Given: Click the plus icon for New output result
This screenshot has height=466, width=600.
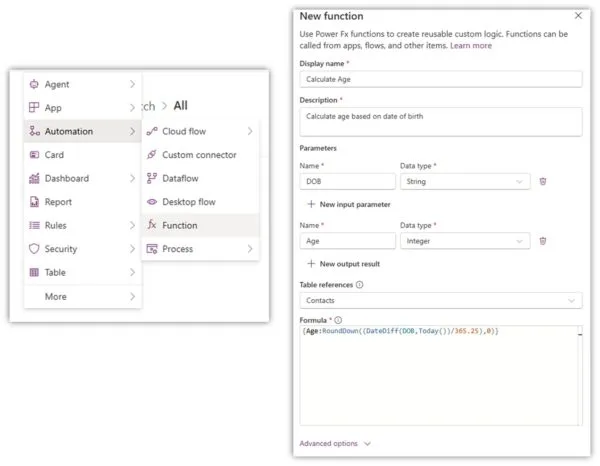Looking at the screenshot, I should 311,264.
